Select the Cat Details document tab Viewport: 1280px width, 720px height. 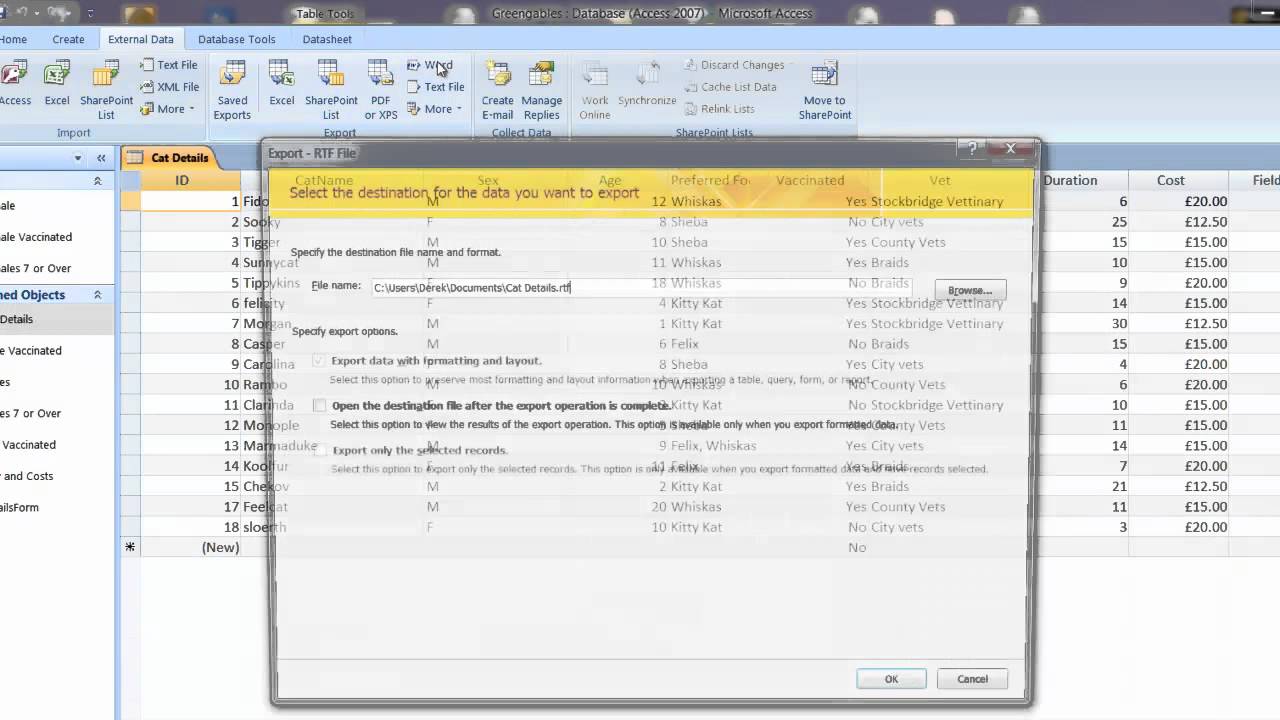point(168,157)
